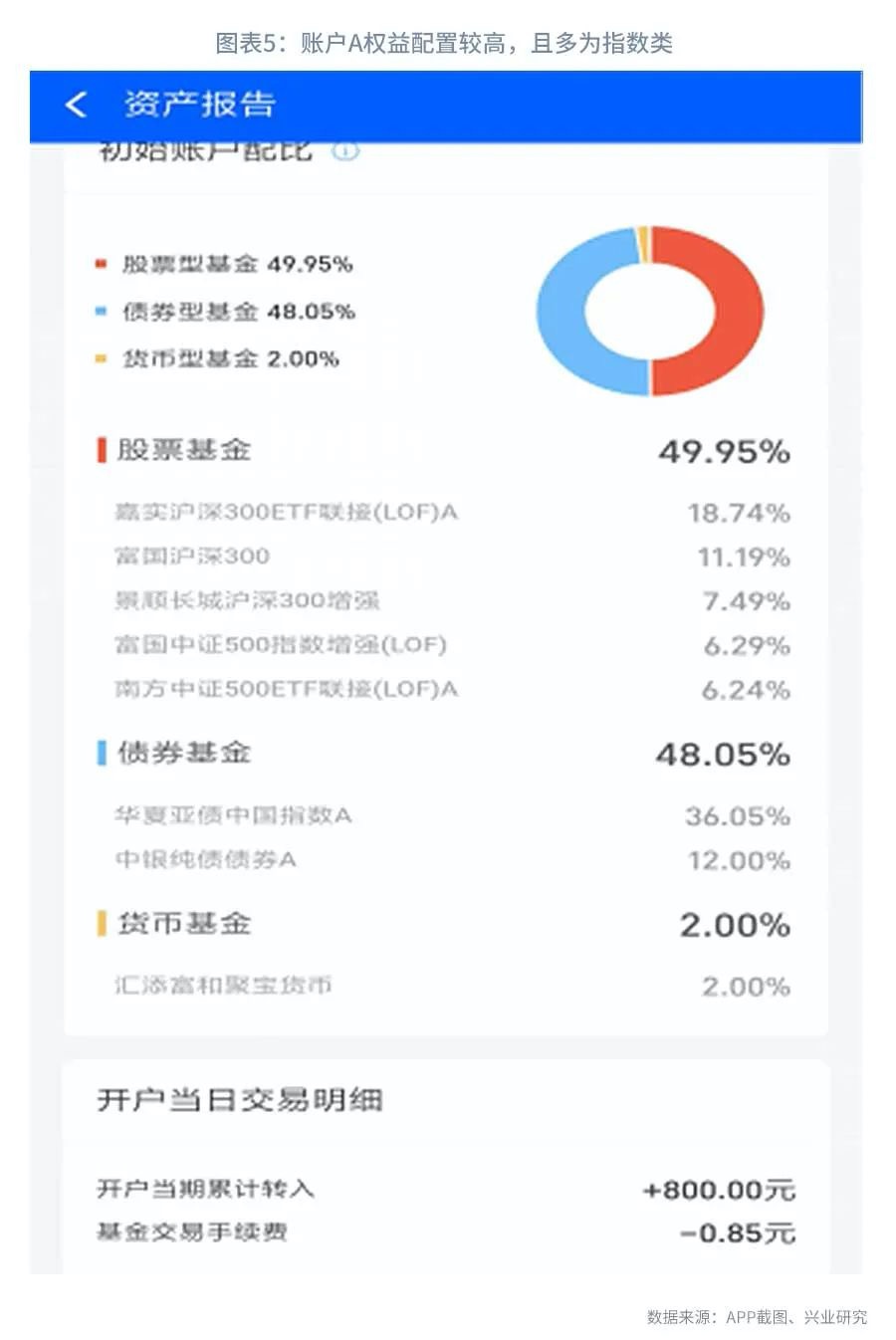Tap the 开户当日交易明细 heading

coord(240,1100)
